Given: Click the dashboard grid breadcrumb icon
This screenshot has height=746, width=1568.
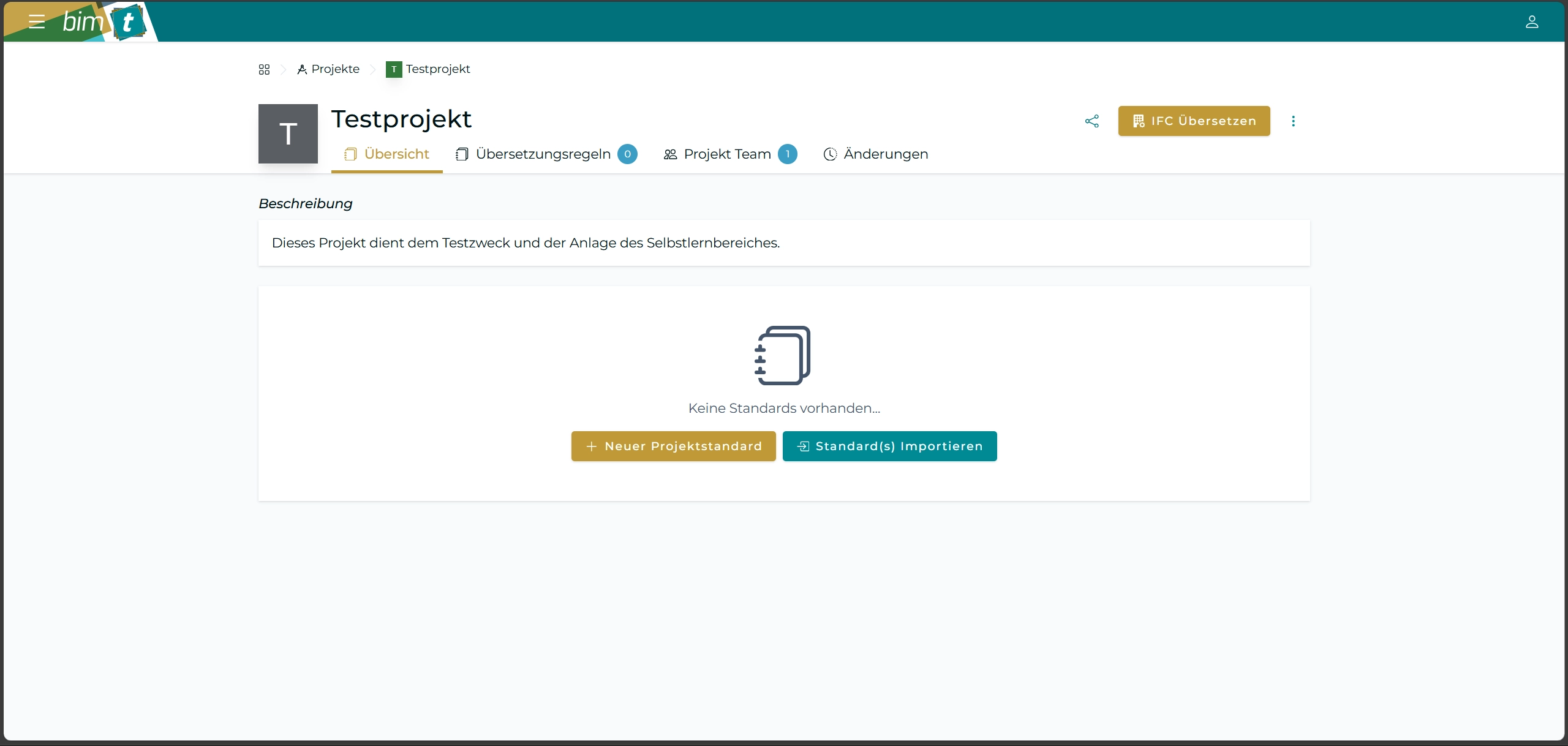Looking at the screenshot, I should click(x=264, y=69).
